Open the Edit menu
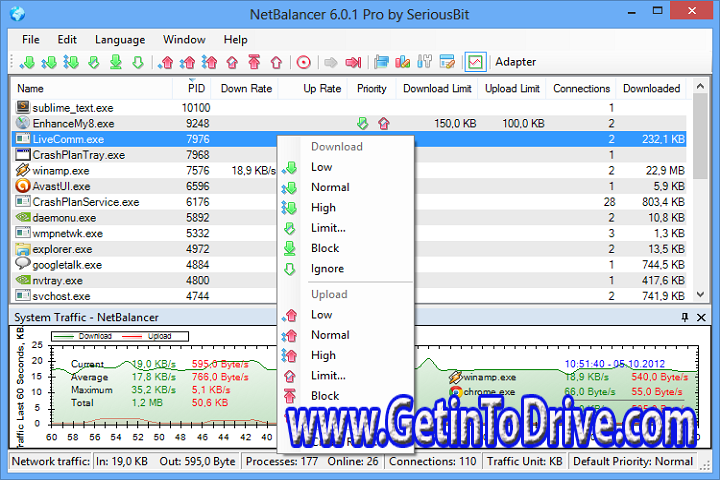720x480 pixels. pos(67,40)
